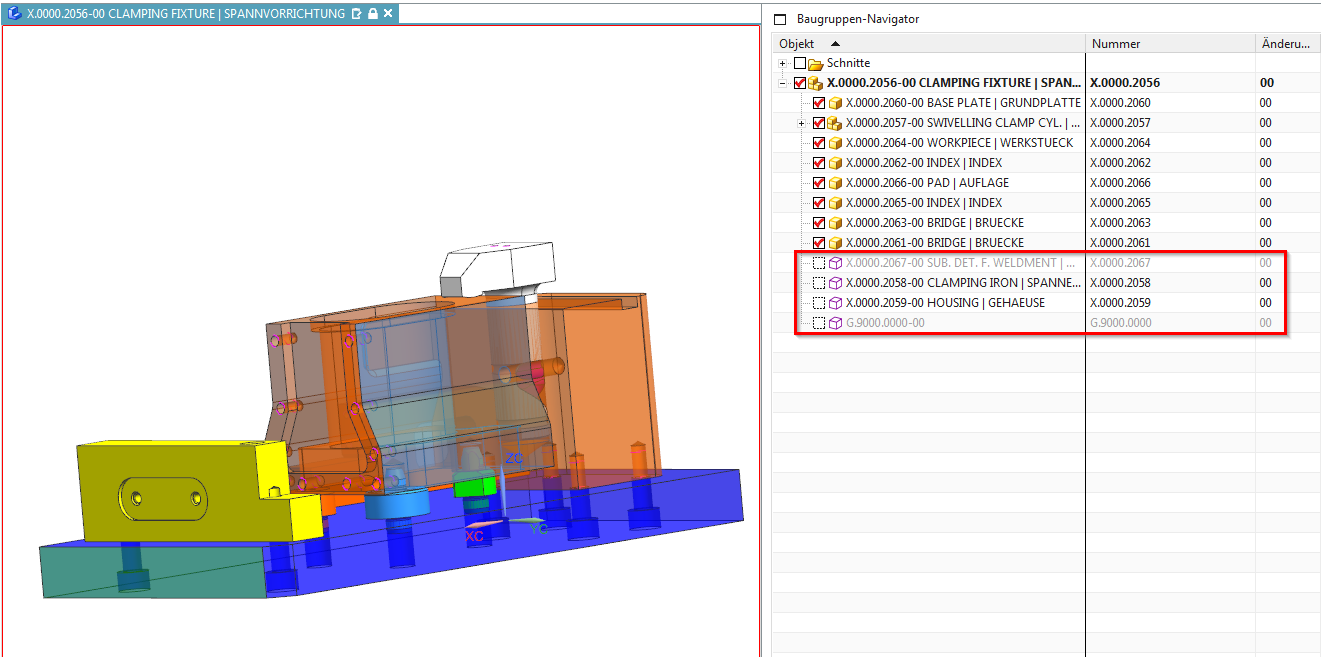Click the Baugruppen-Navigator panel icon

780,19
